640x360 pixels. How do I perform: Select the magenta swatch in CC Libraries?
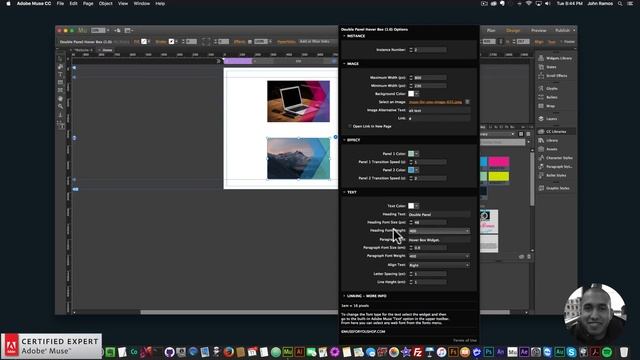[499, 162]
